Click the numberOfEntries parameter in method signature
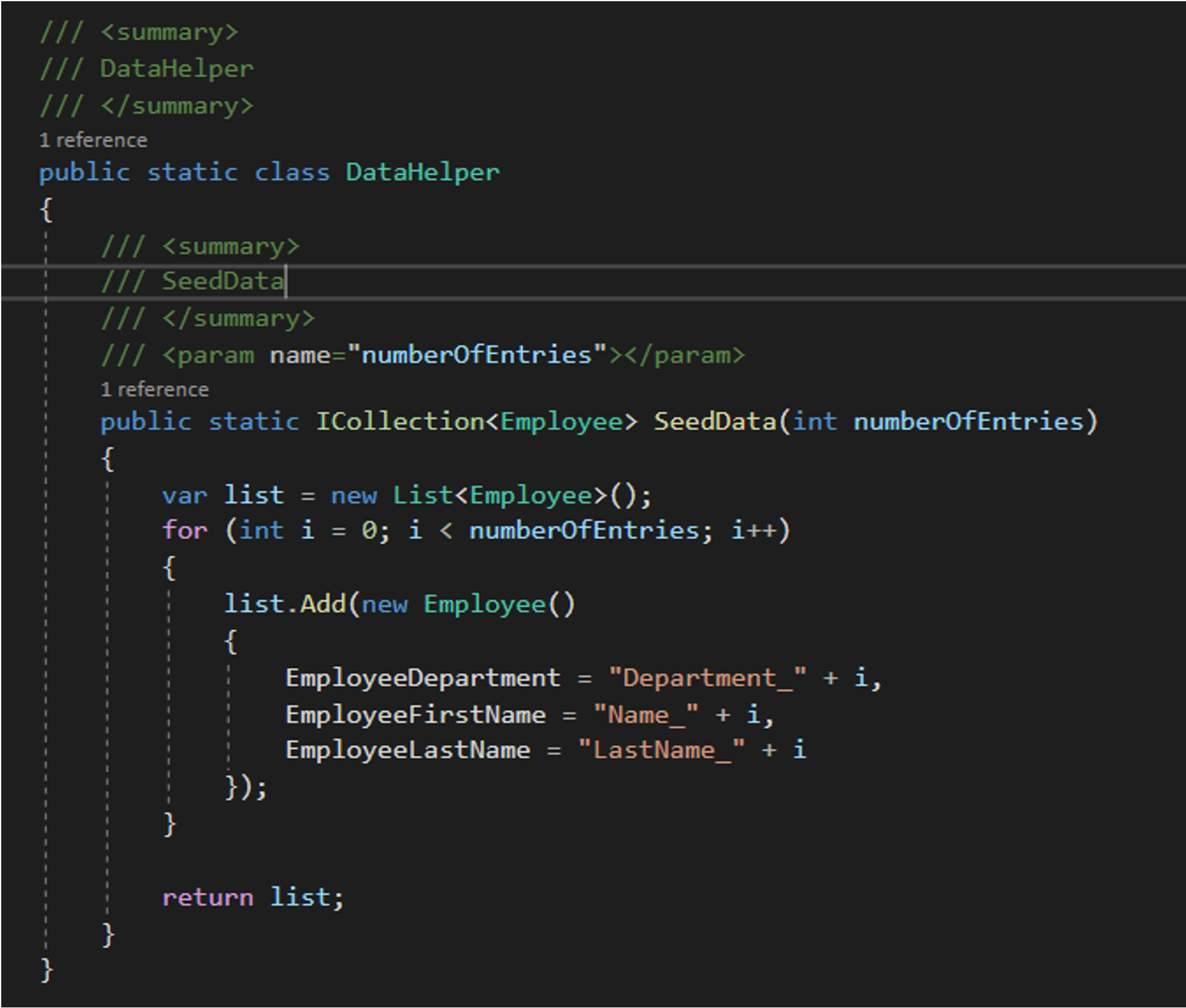Viewport: 1186px width, 1008px height. click(968, 421)
